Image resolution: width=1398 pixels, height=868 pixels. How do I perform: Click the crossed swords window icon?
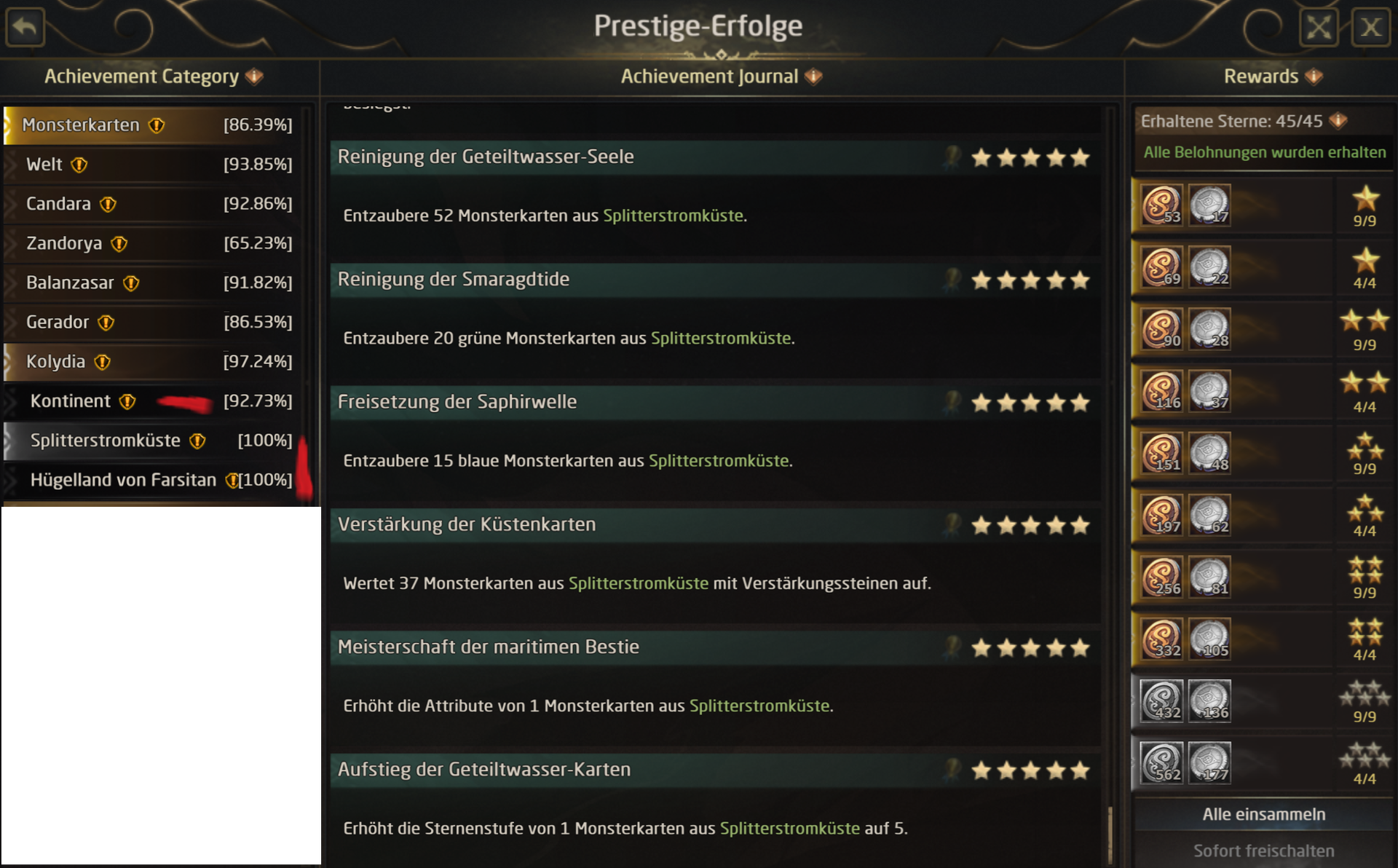(x=1319, y=28)
